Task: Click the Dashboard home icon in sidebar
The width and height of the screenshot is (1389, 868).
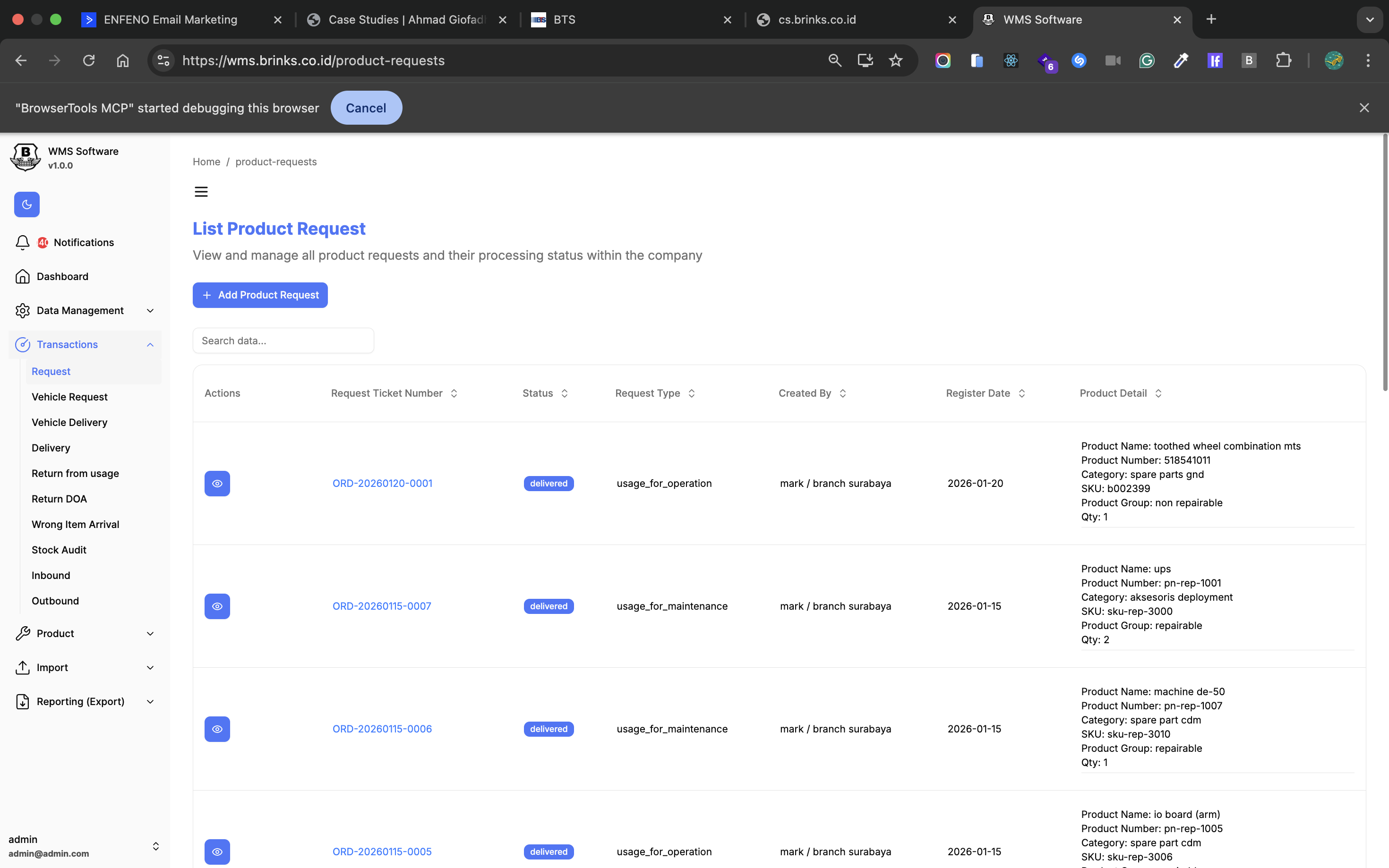Action: point(22,276)
